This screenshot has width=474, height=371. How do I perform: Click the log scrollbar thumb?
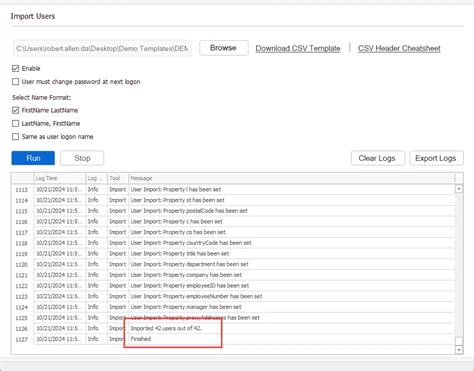tap(459, 341)
